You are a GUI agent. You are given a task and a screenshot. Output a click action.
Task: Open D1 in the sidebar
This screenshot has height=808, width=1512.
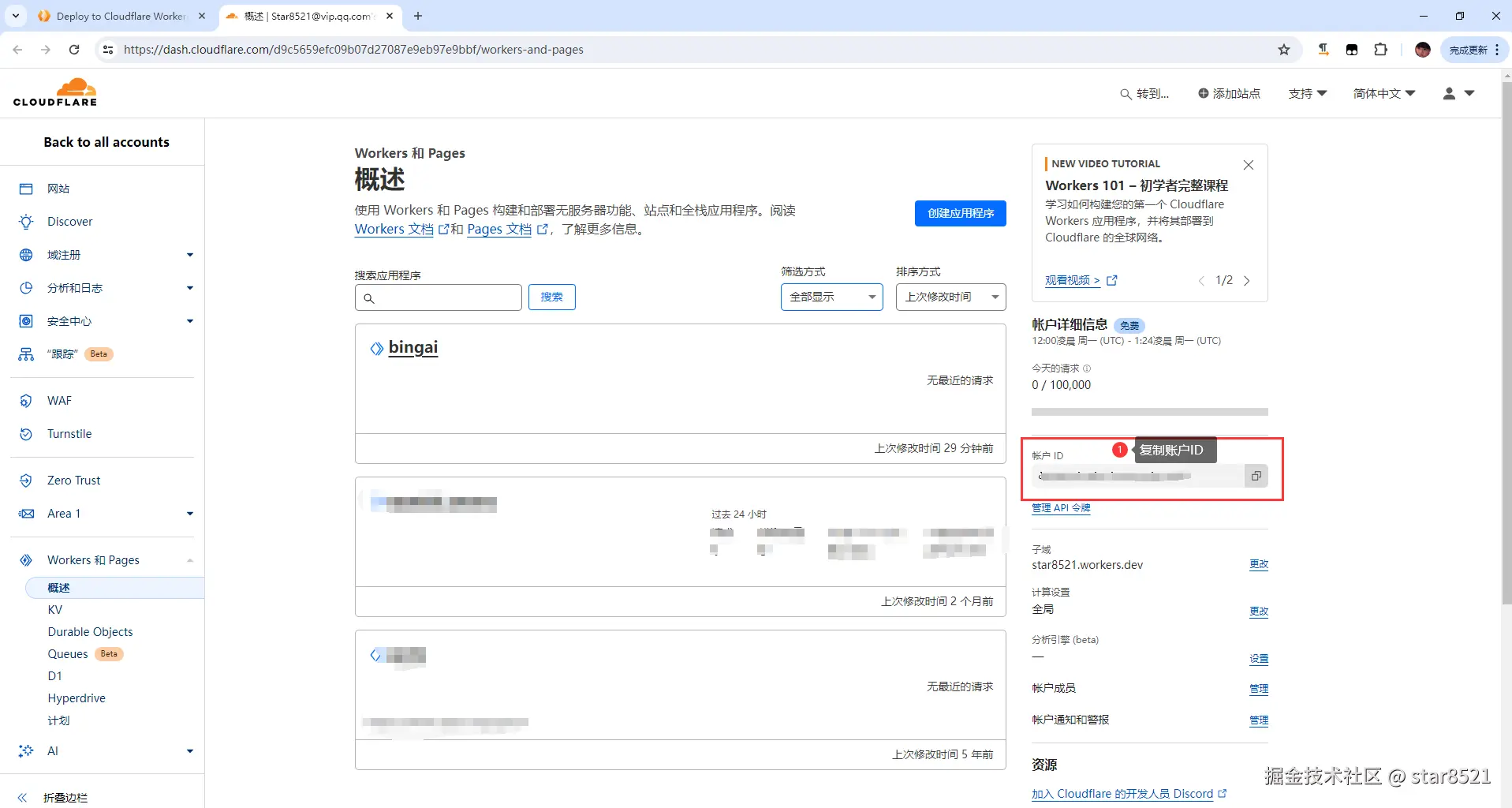click(54, 676)
